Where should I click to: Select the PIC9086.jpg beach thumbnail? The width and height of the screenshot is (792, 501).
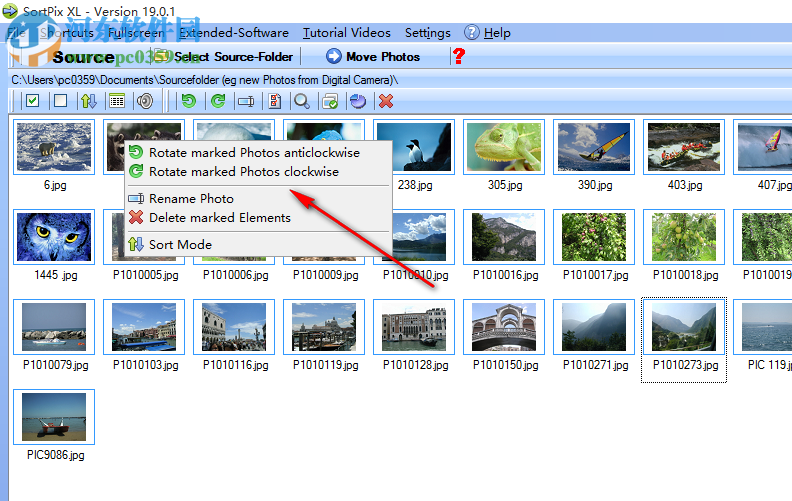pyautogui.click(x=54, y=417)
